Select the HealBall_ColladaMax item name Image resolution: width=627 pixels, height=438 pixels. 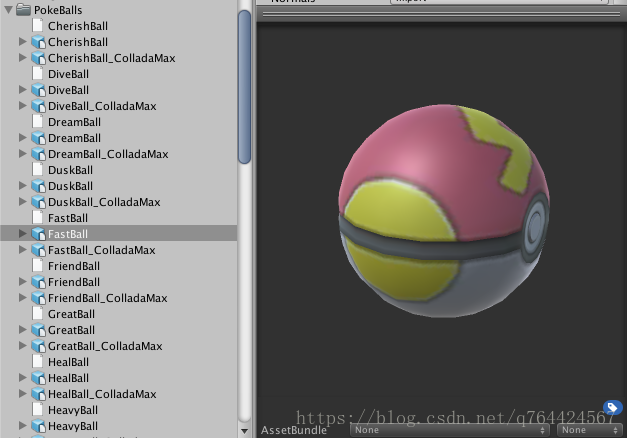click(102, 394)
